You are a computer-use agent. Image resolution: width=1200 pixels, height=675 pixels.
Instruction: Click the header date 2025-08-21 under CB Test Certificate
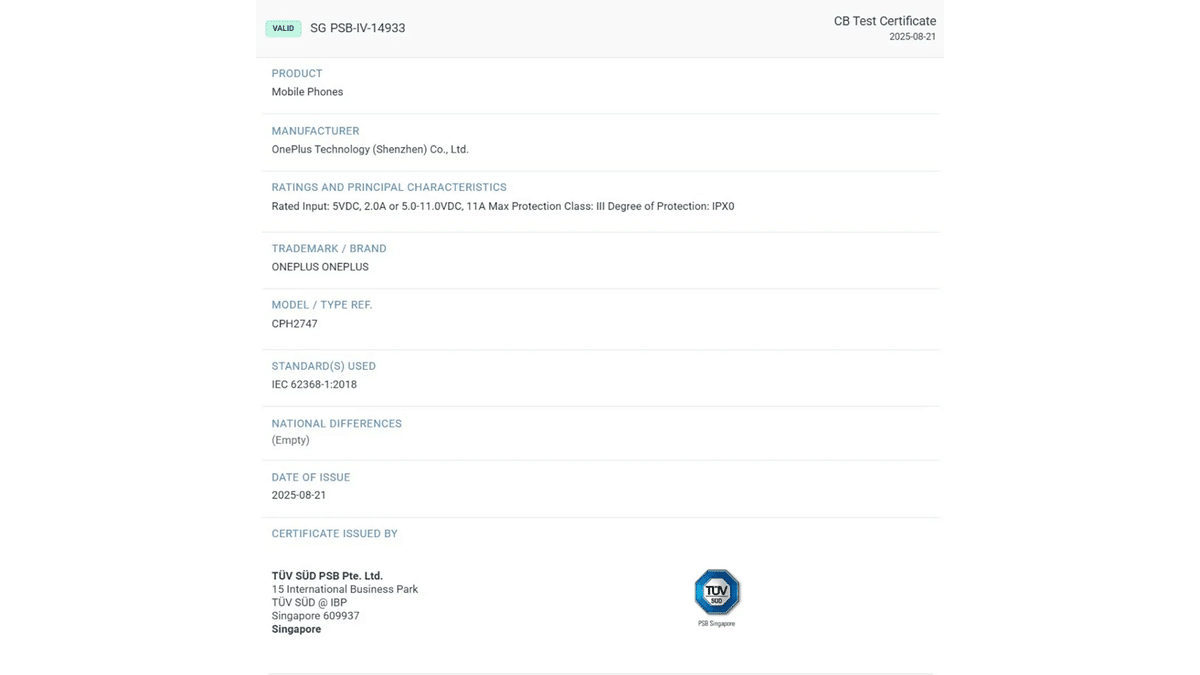coord(913,37)
